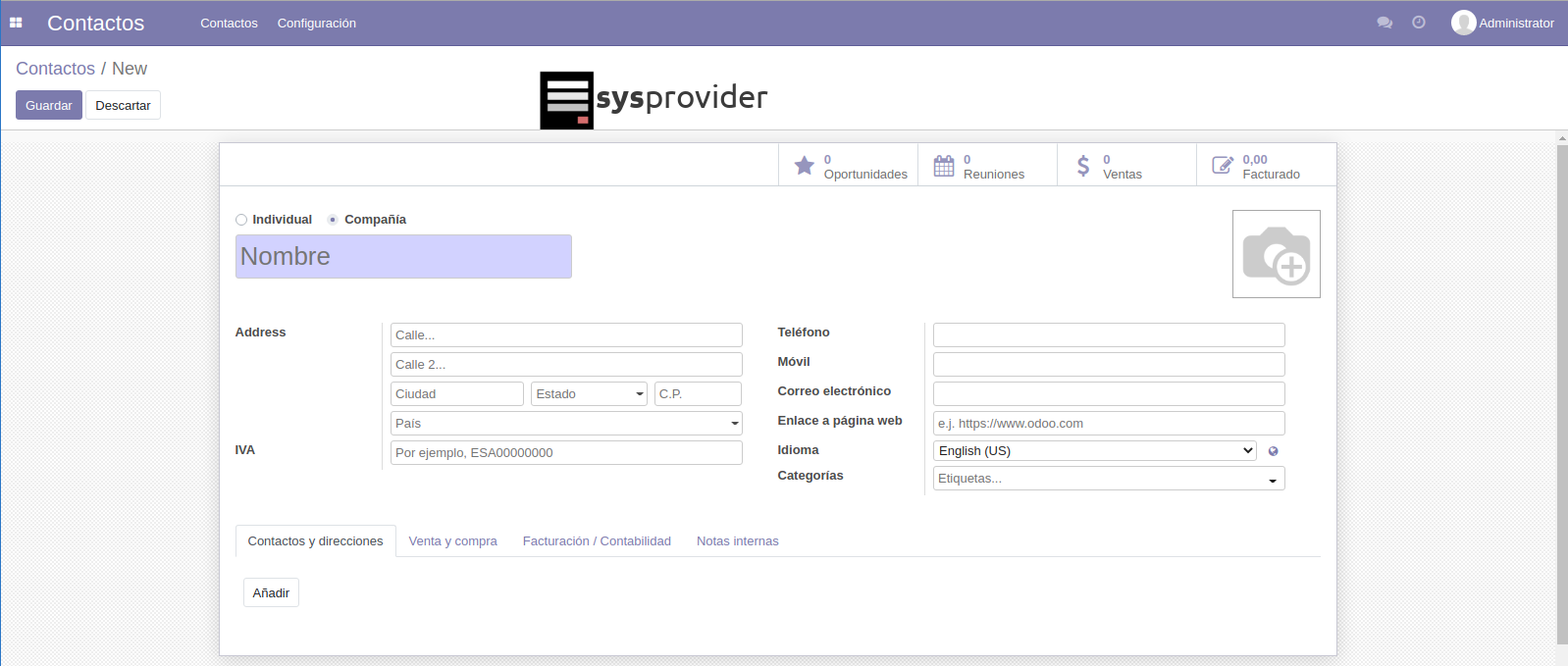1568x666 pixels.
Task: Click the Reuniones calendar icon
Action: [944, 166]
